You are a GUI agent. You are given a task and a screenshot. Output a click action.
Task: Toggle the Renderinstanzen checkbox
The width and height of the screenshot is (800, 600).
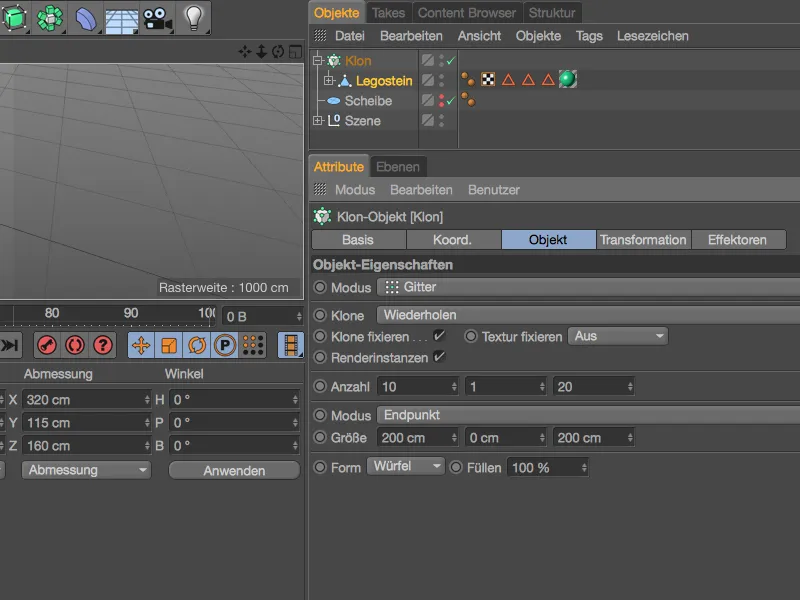[439, 357]
